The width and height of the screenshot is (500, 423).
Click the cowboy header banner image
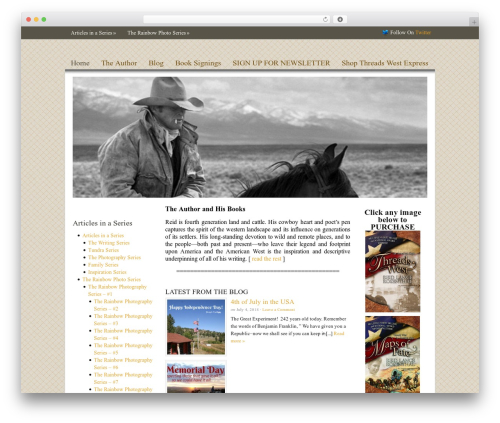250,137
